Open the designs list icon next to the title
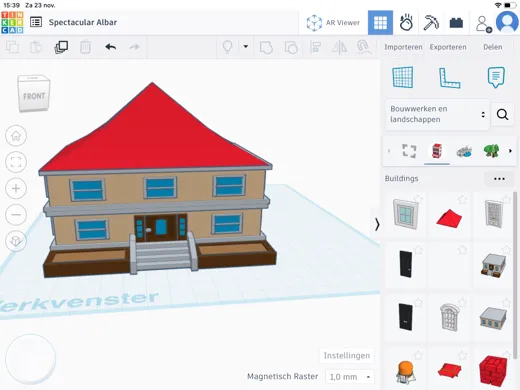Screen dimensions: 520x390 [x=36, y=22]
